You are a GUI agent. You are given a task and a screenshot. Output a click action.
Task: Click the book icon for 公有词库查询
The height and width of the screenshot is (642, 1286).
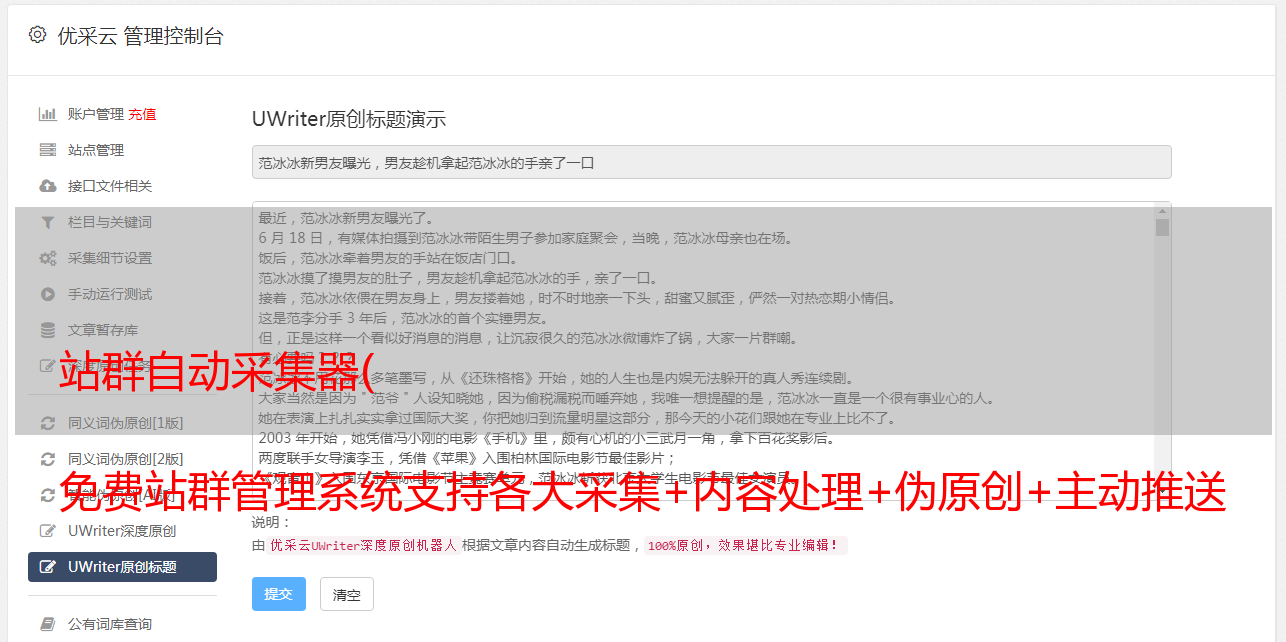[x=47, y=624]
